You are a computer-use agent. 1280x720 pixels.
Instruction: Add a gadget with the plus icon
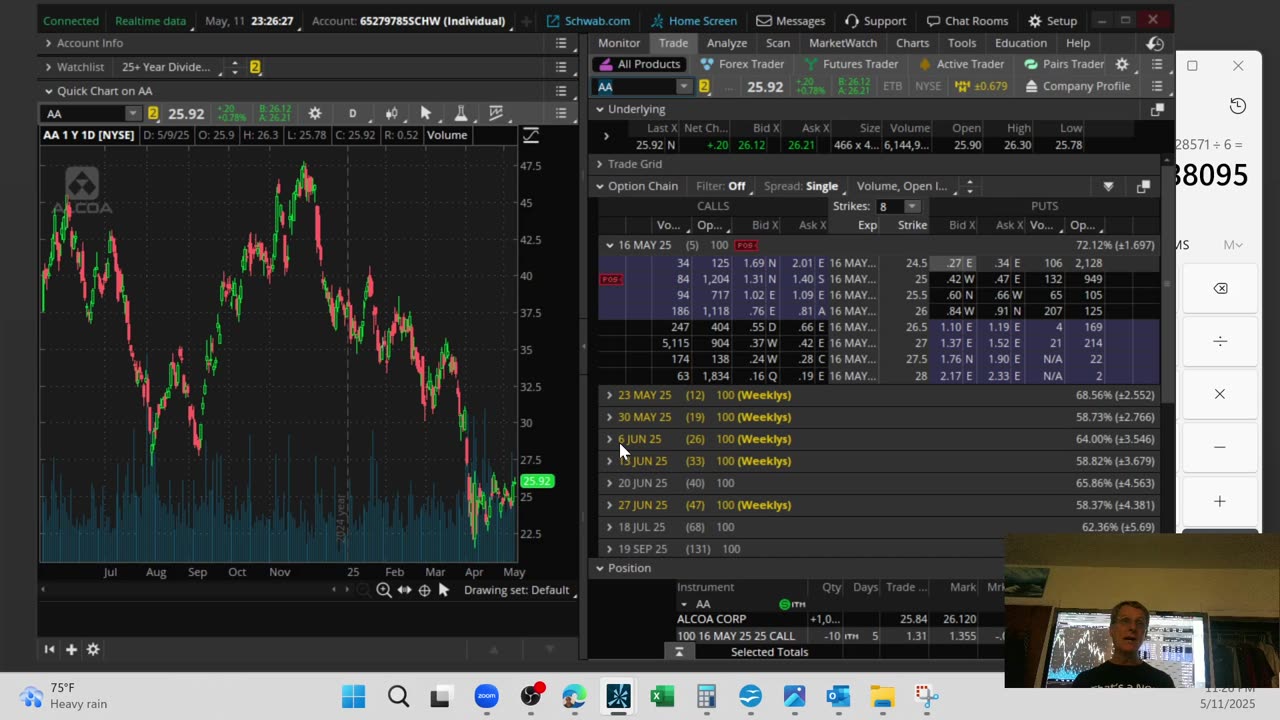(x=71, y=649)
